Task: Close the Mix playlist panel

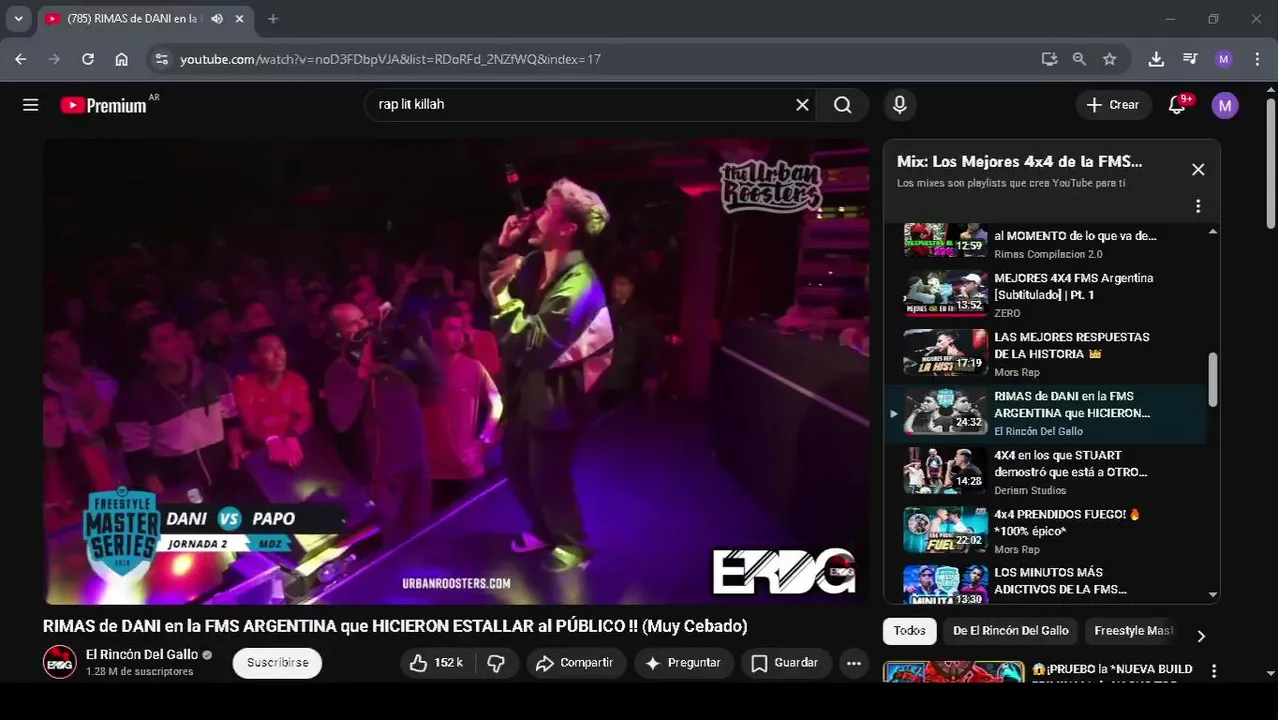Action: click(x=1198, y=169)
